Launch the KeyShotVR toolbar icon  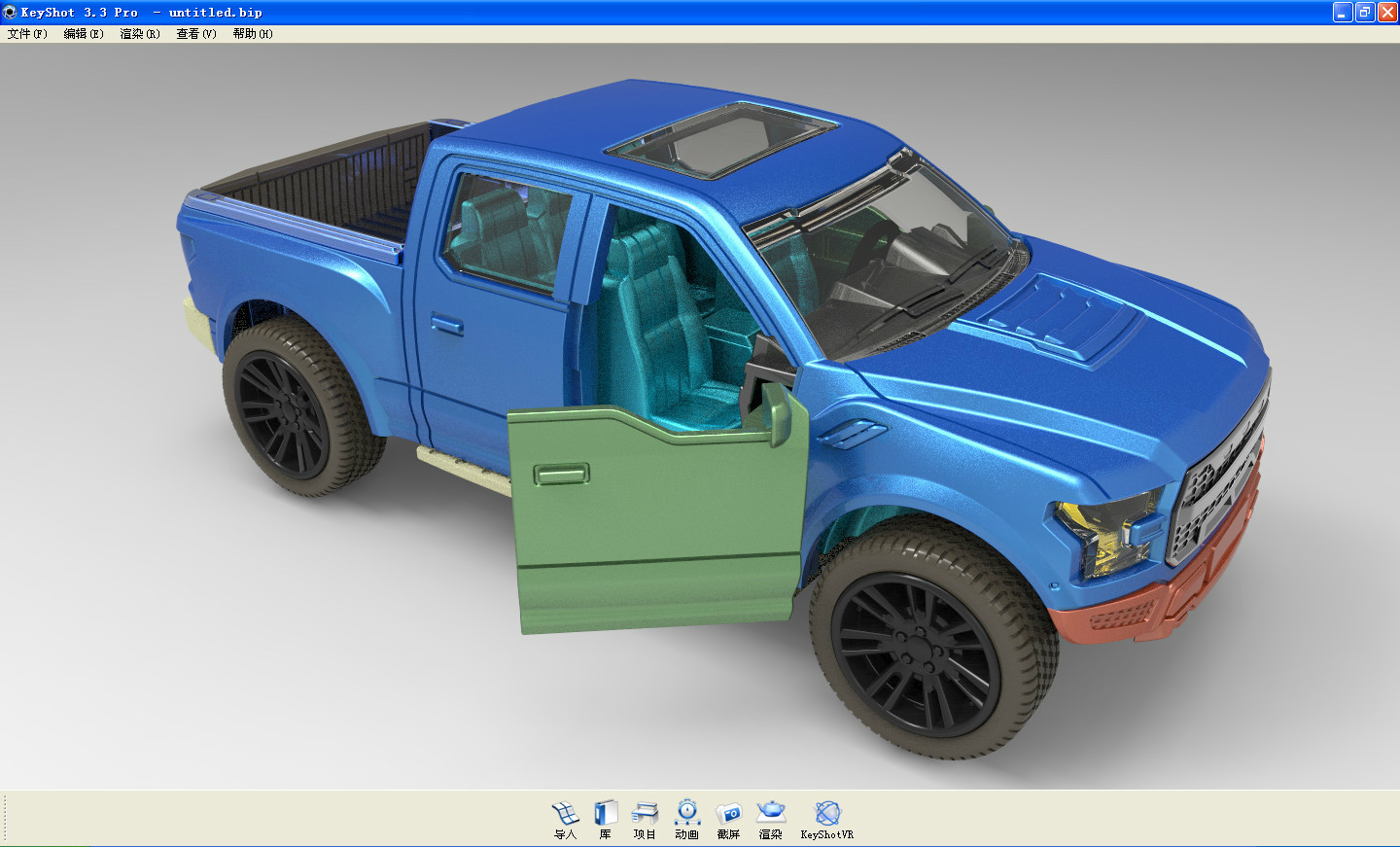pyautogui.click(x=827, y=814)
